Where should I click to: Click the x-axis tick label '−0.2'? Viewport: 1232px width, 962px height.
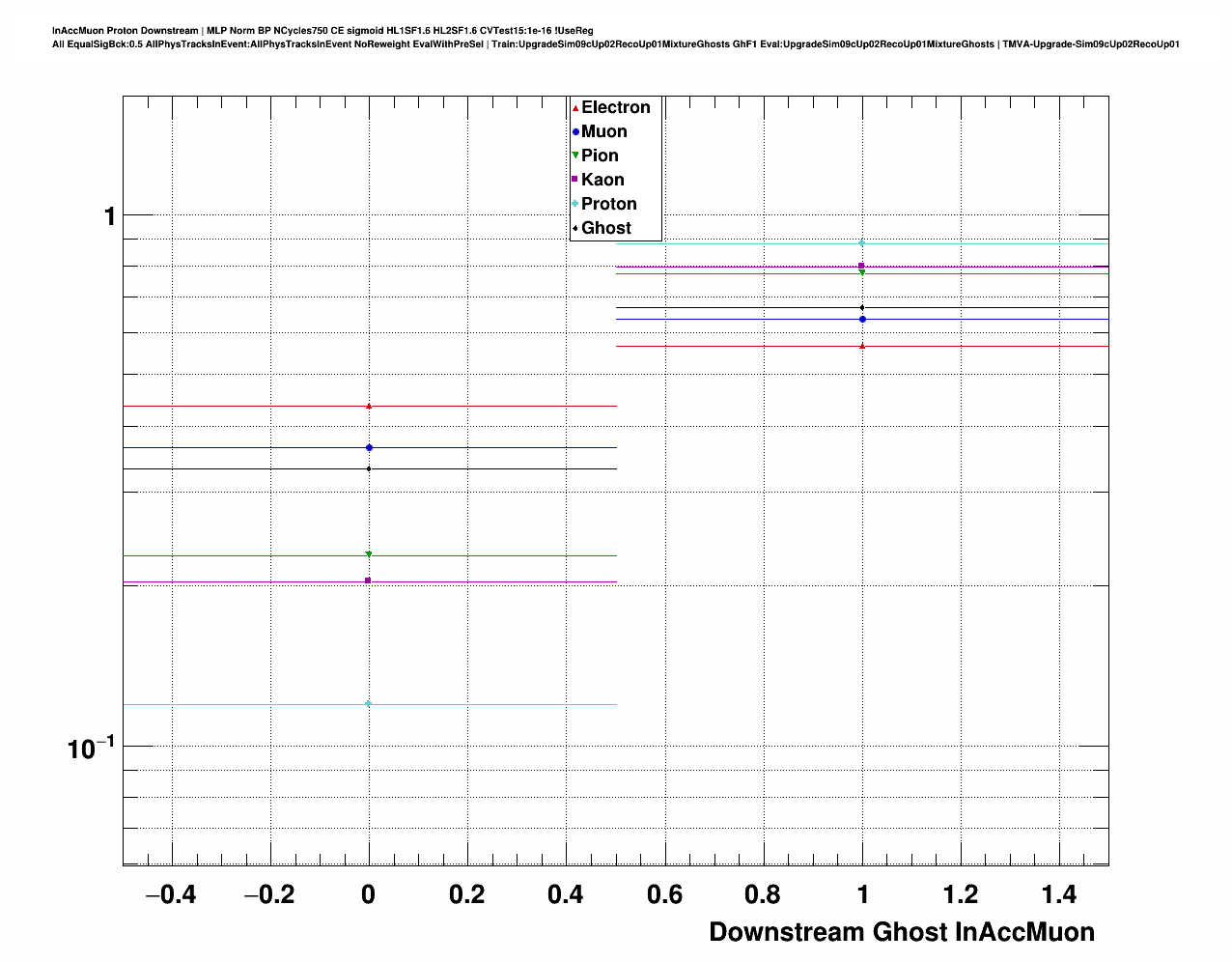[269, 895]
